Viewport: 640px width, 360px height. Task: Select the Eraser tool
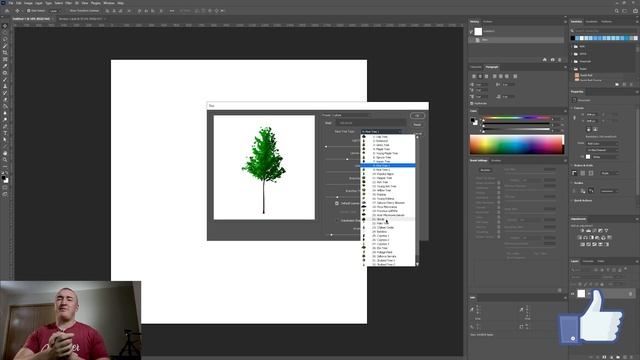5,100
